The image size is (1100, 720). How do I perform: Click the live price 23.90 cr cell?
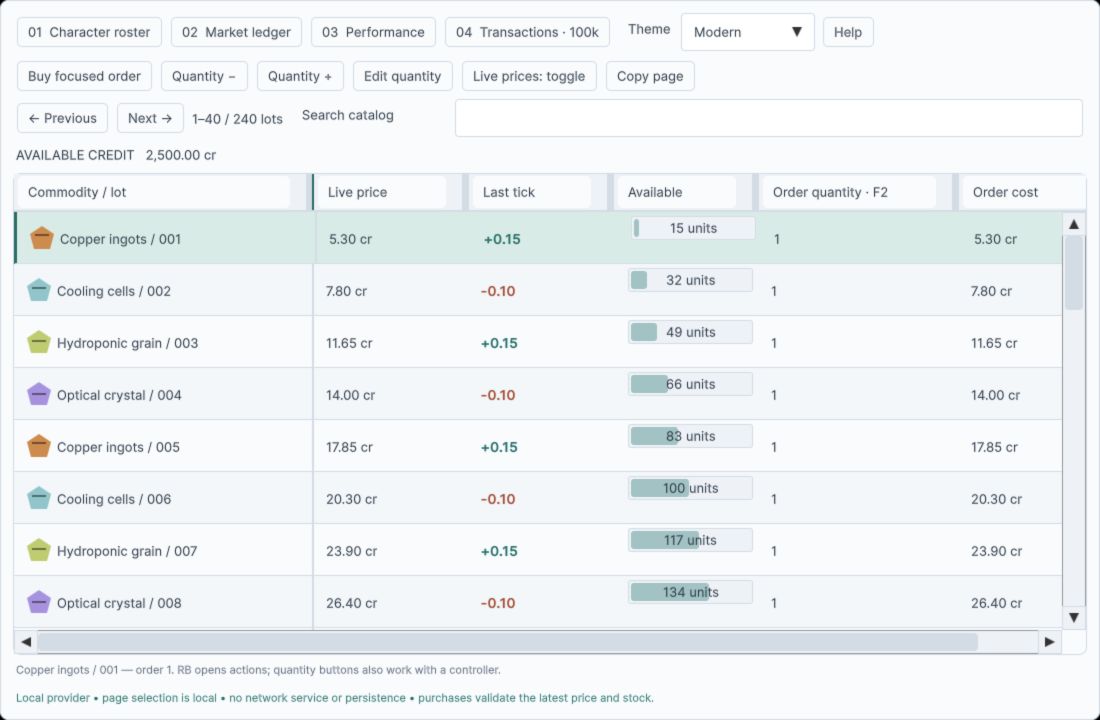[351, 551]
